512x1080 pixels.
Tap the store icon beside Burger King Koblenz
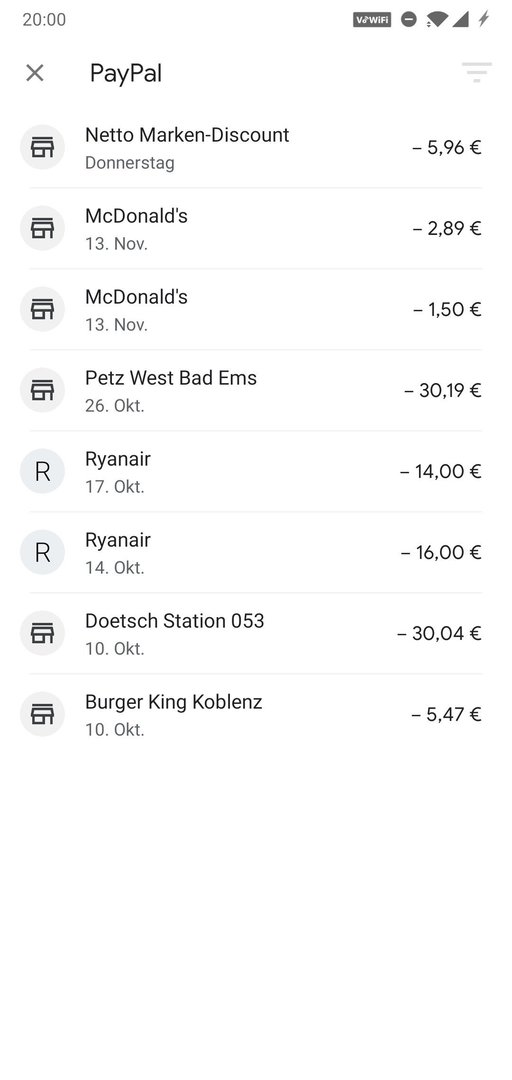[42, 714]
